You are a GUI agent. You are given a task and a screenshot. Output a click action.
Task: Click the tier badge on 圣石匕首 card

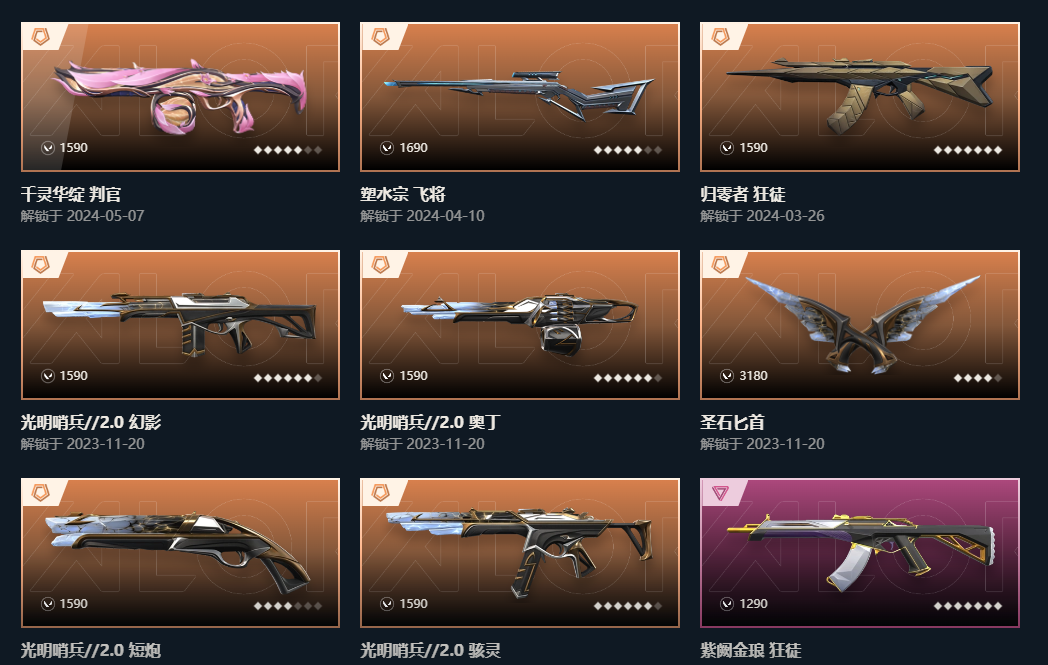click(x=720, y=264)
